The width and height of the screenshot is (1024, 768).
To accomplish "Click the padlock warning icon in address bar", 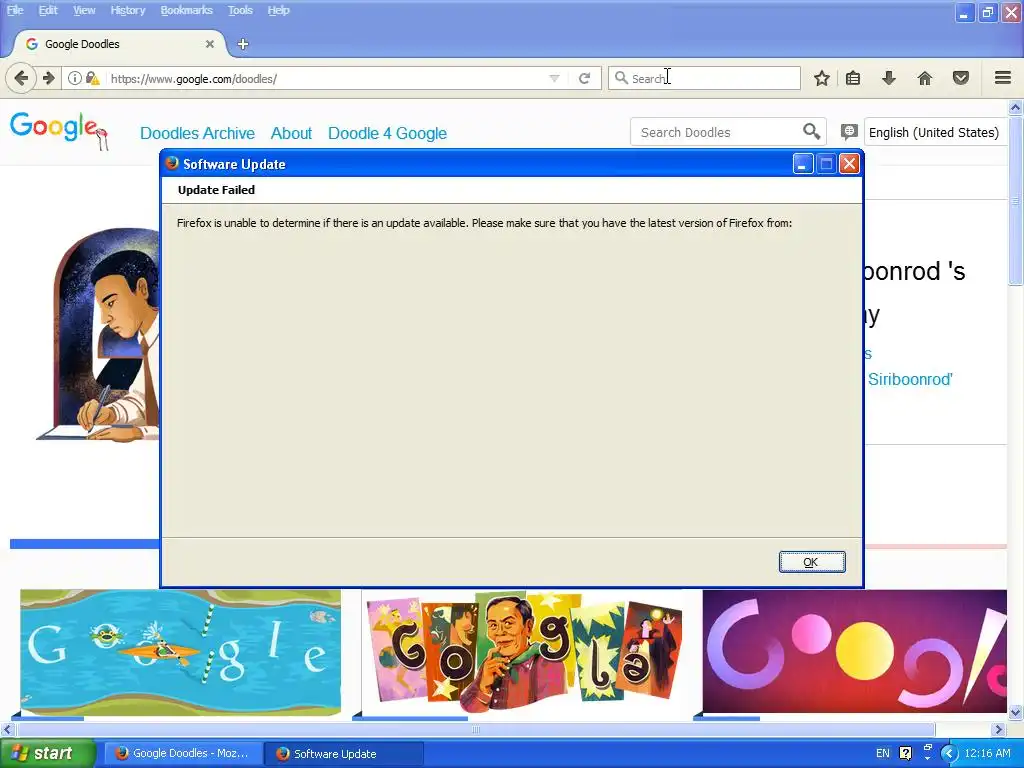I will tap(92, 78).
